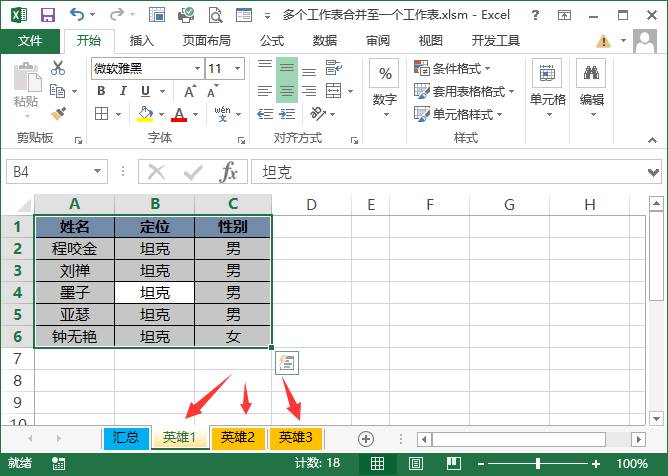Add a new sheet with plus button
Screen dimensions: 668x476
[x=366, y=438]
